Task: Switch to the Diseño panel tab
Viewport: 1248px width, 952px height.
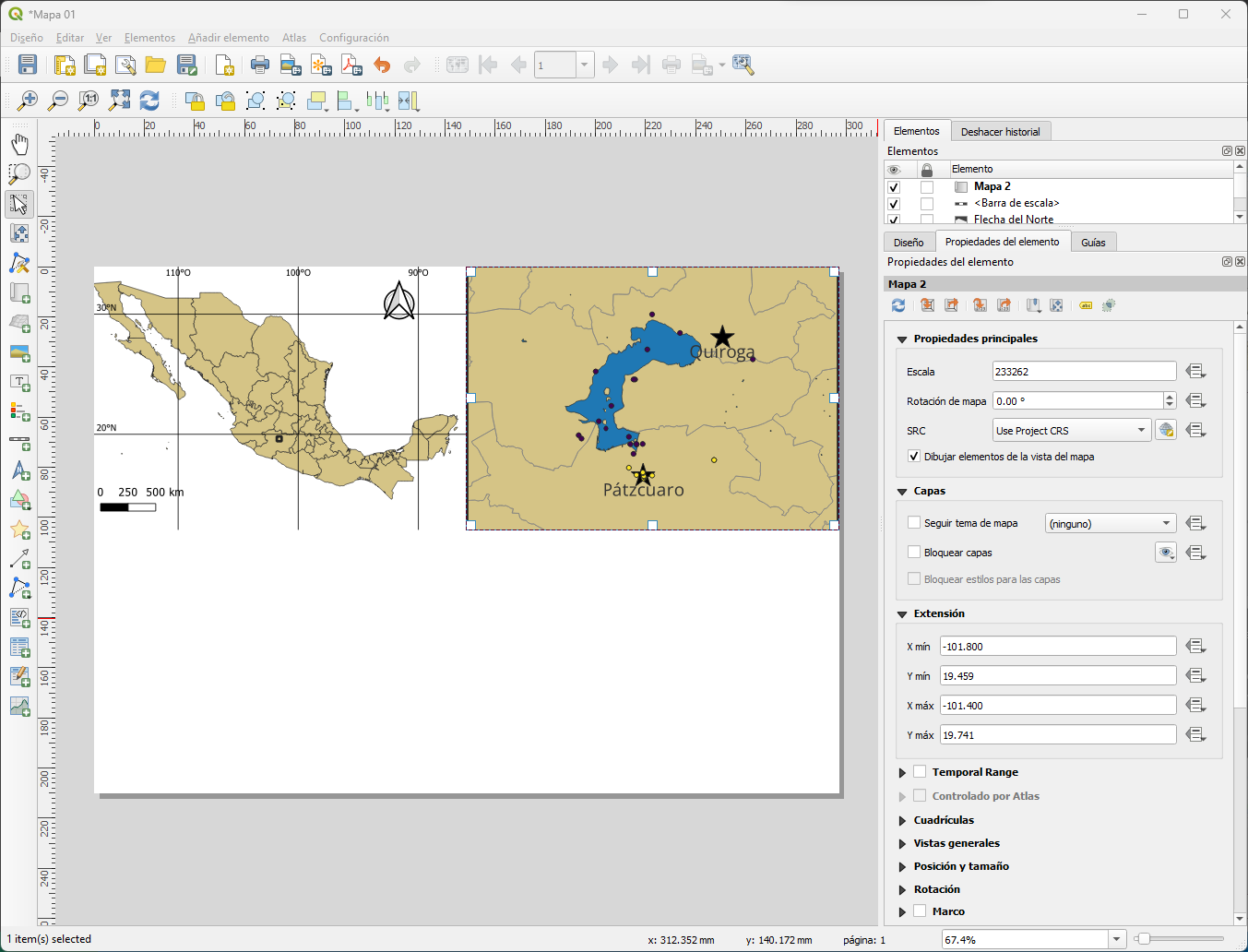Action: (909, 243)
